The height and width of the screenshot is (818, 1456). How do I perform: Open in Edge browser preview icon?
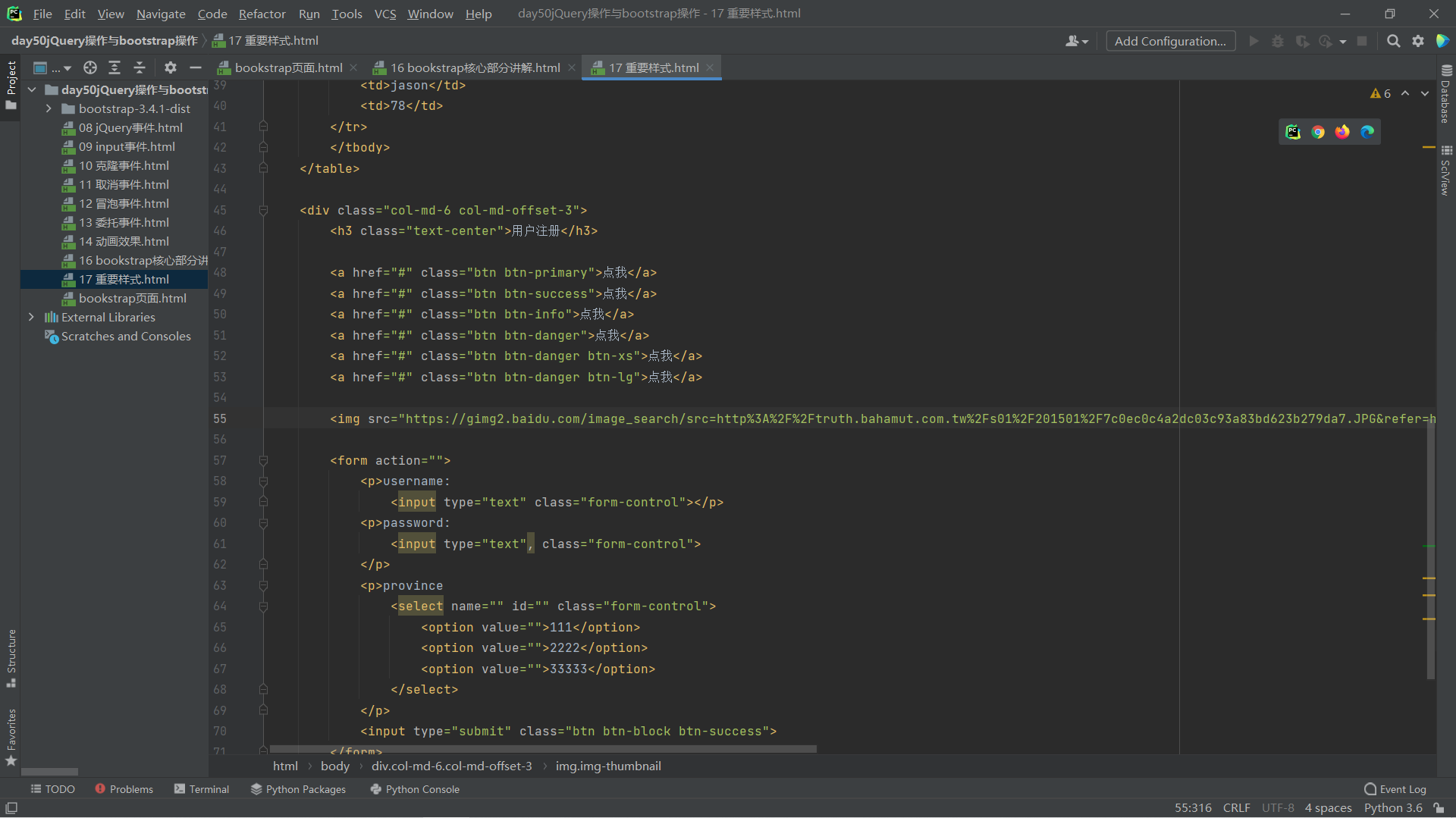pyautogui.click(x=1367, y=132)
